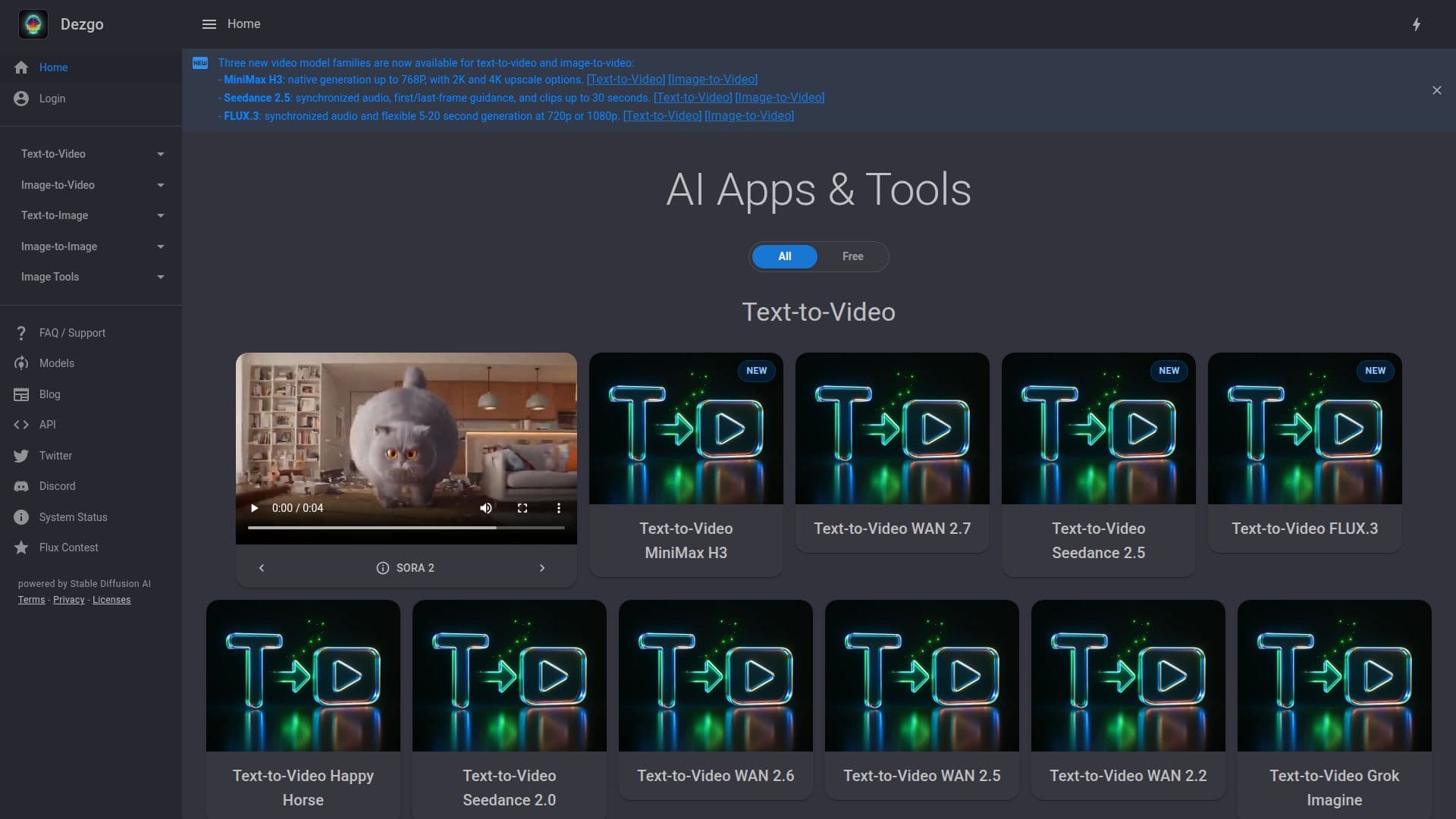Open Text-to-Video FLUX.3 card

[1304, 453]
